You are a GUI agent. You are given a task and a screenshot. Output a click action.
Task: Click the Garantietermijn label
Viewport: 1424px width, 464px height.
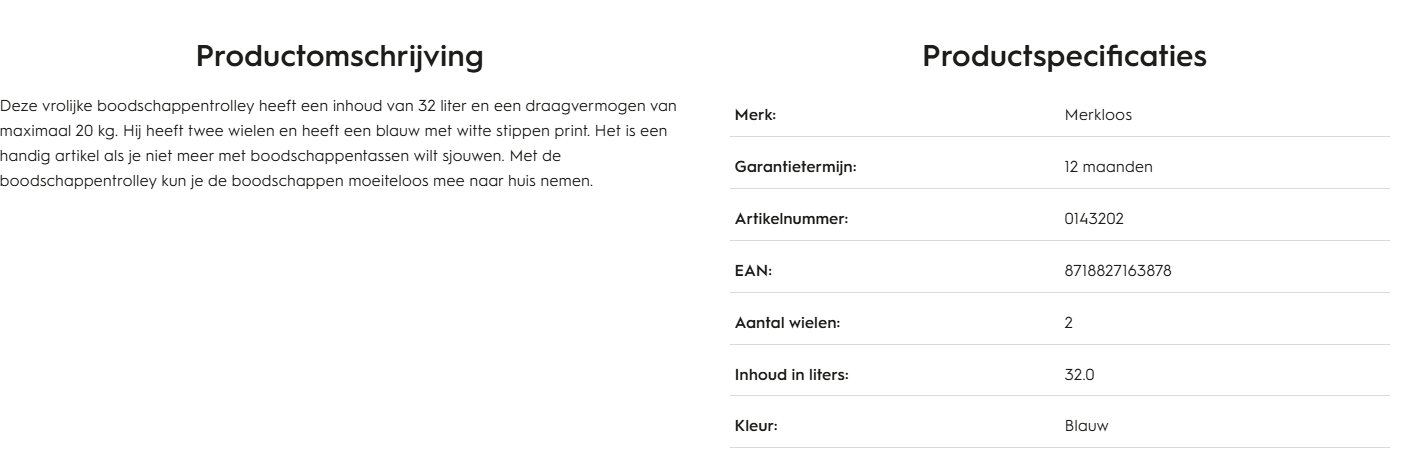click(796, 166)
